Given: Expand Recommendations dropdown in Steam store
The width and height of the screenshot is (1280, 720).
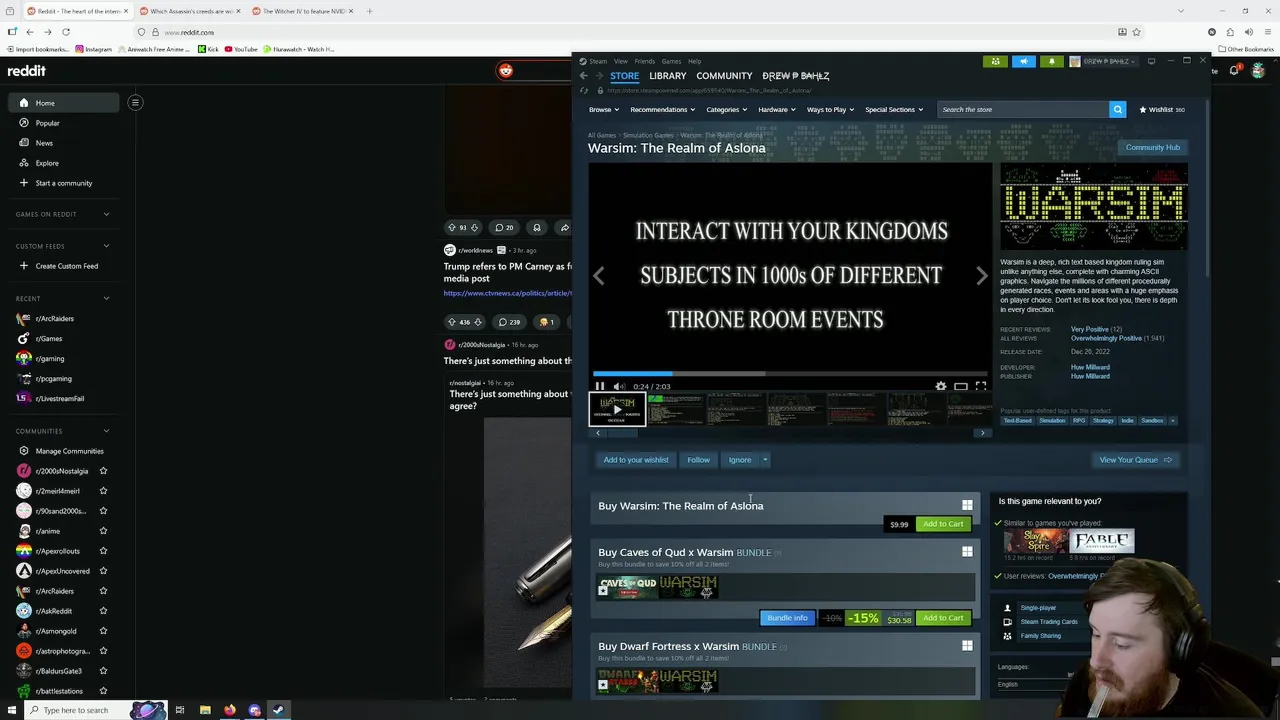Looking at the screenshot, I should pos(662,109).
